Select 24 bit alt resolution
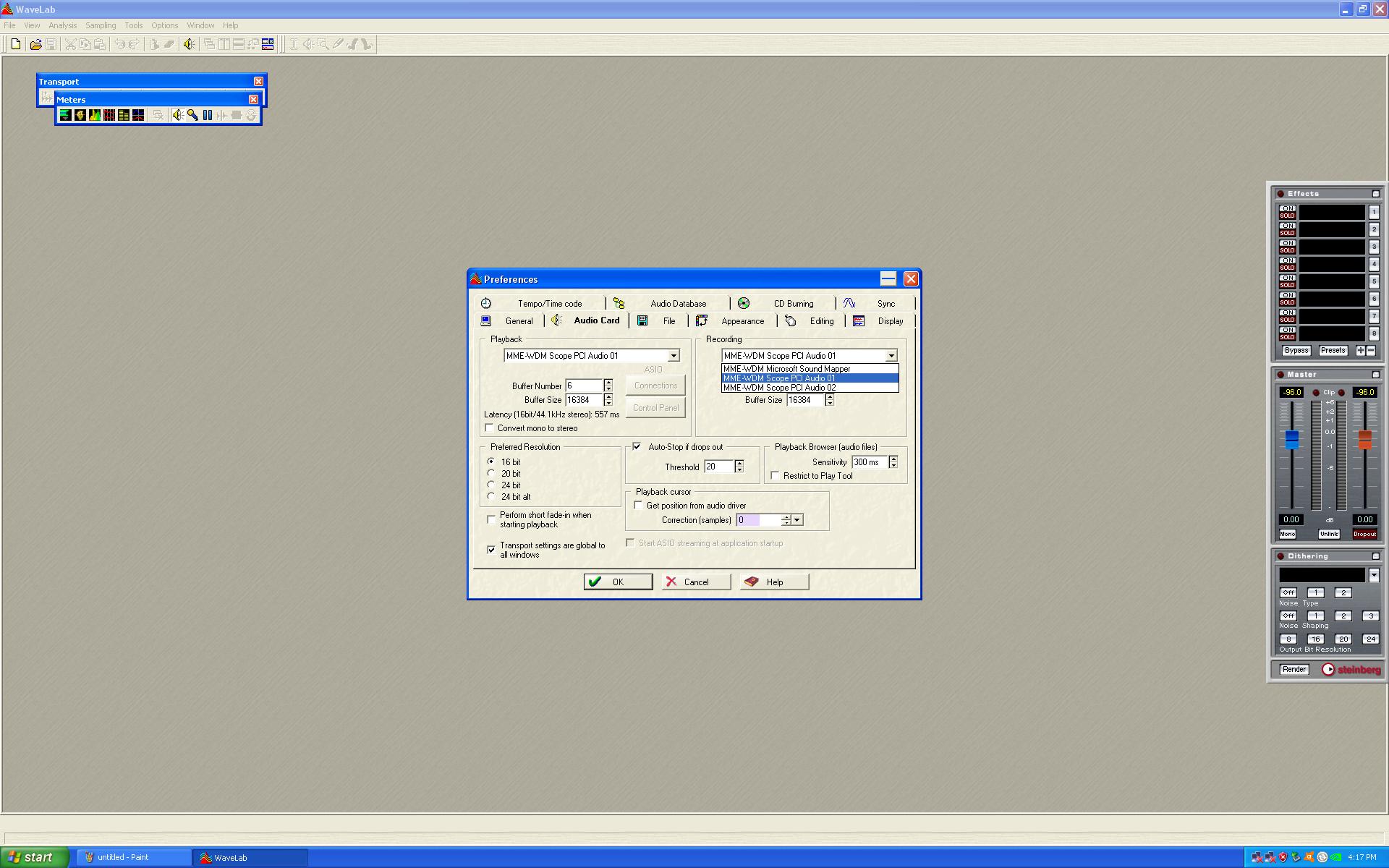 click(x=491, y=497)
